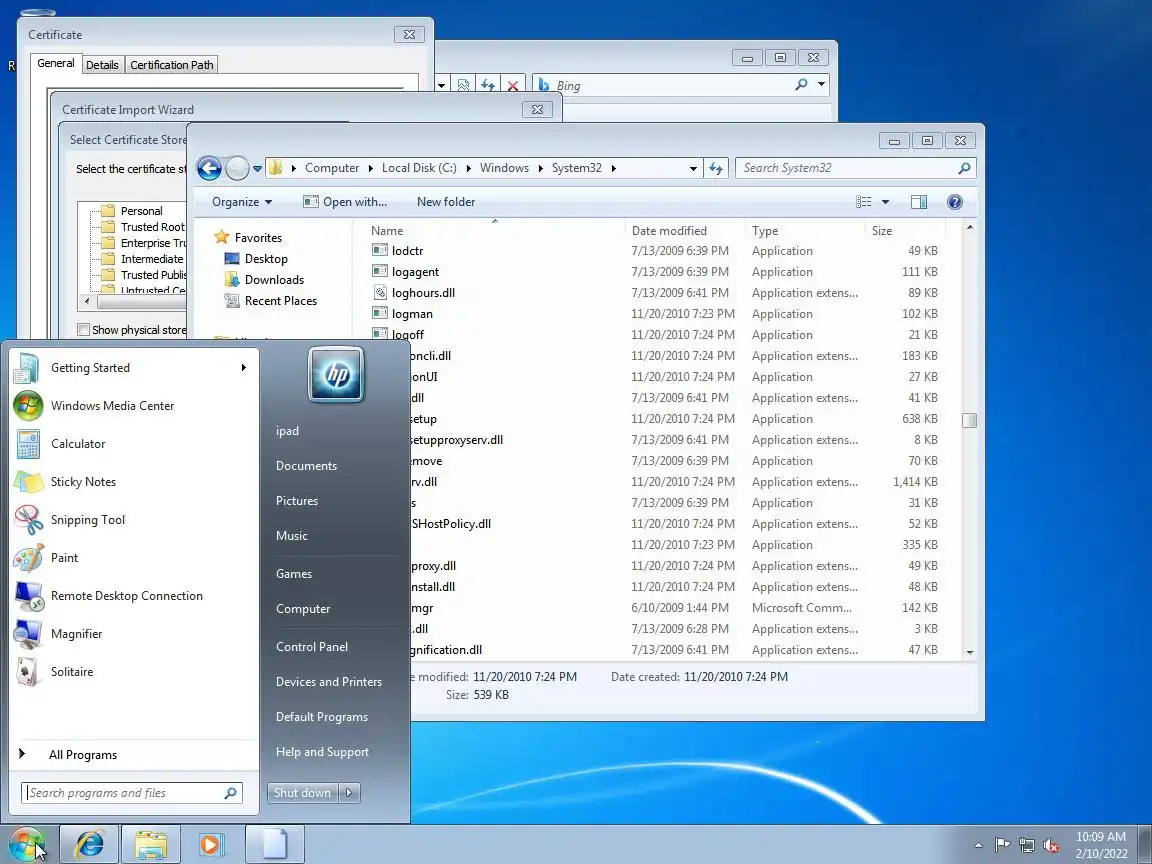1152x864 pixels.
Task: Select Personal certificate store
Action: click(x=141, y=211)
